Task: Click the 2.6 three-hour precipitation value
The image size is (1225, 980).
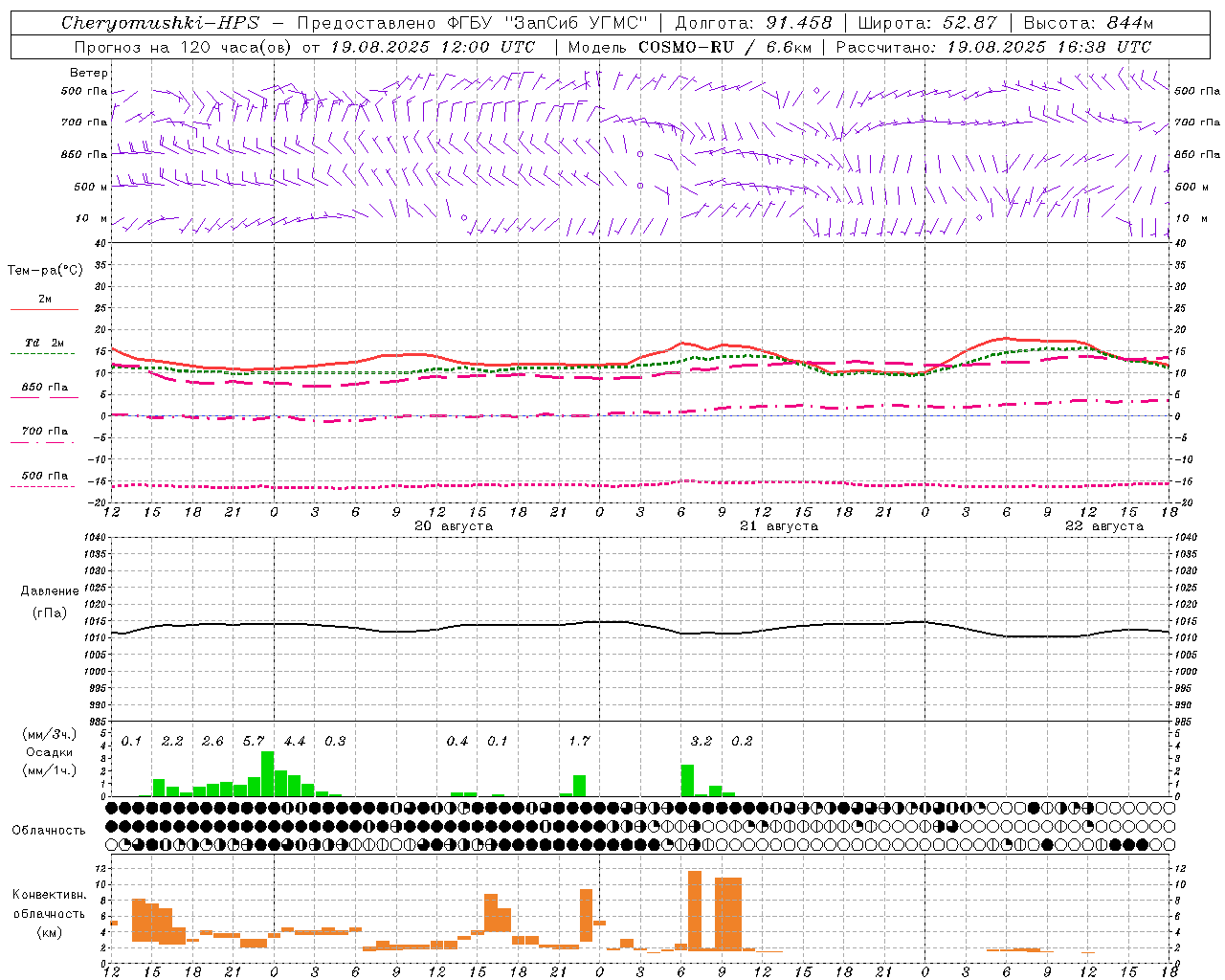Action: pyautogui.click(x=212, y=742)
